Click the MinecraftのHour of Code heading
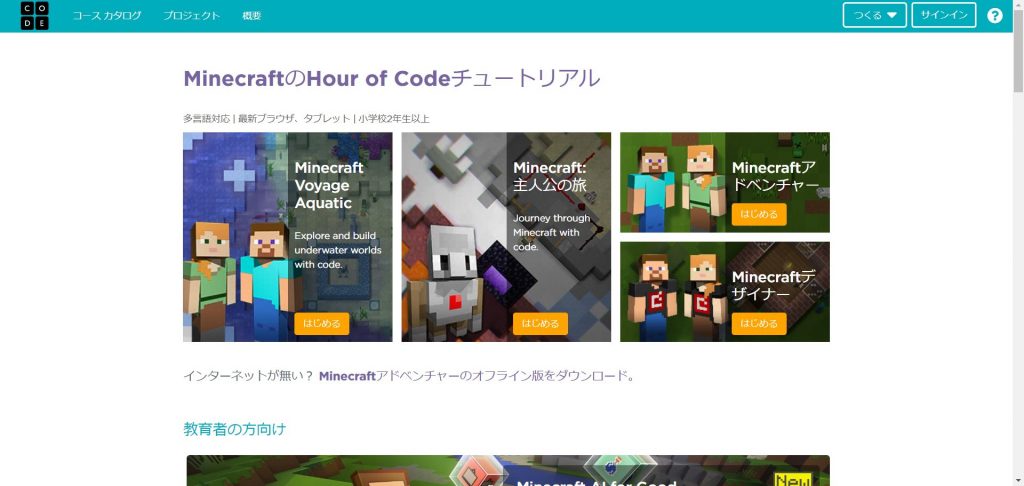Image resolution: width=1024 pixels, height=486 pixels. pos(392,78)
